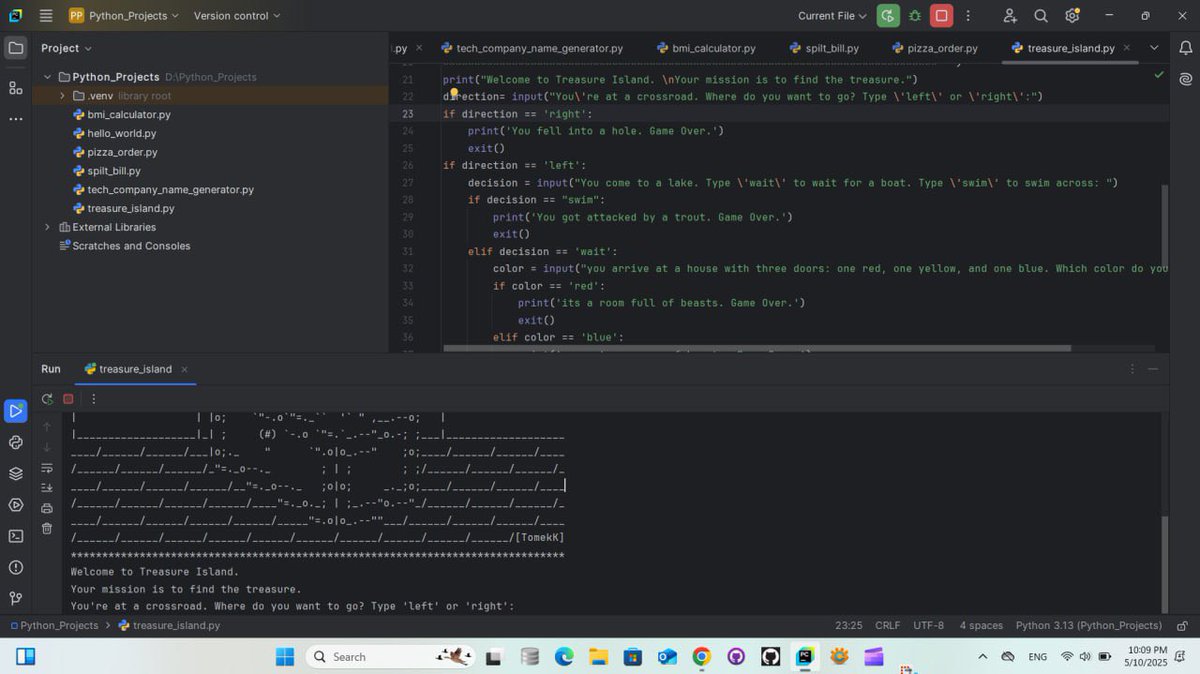1200x674 pixels.
Task: Open the Python Console tool window
Action: 15,442
